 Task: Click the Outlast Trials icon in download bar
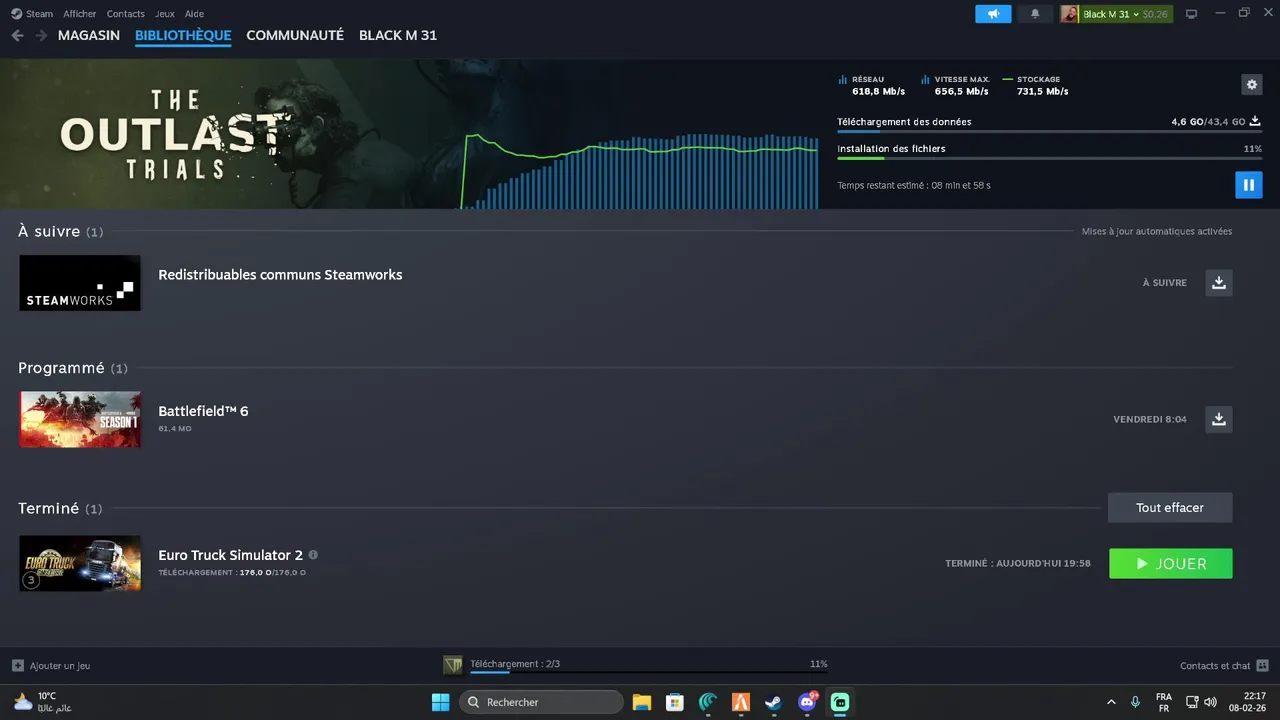[x=453, y=665]
